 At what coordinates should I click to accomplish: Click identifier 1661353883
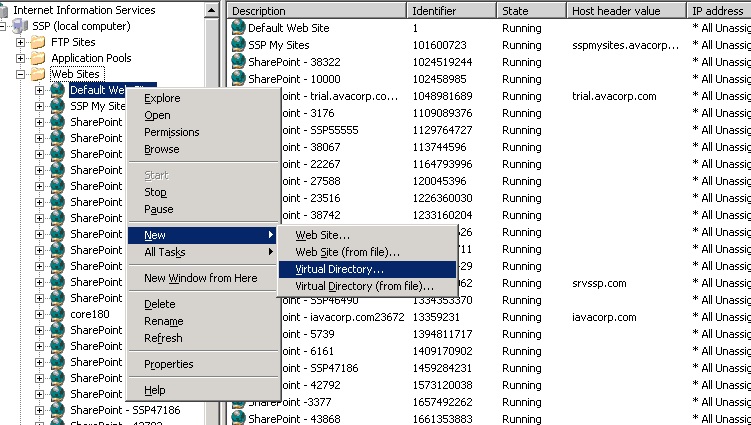click(x=443, y=419)
